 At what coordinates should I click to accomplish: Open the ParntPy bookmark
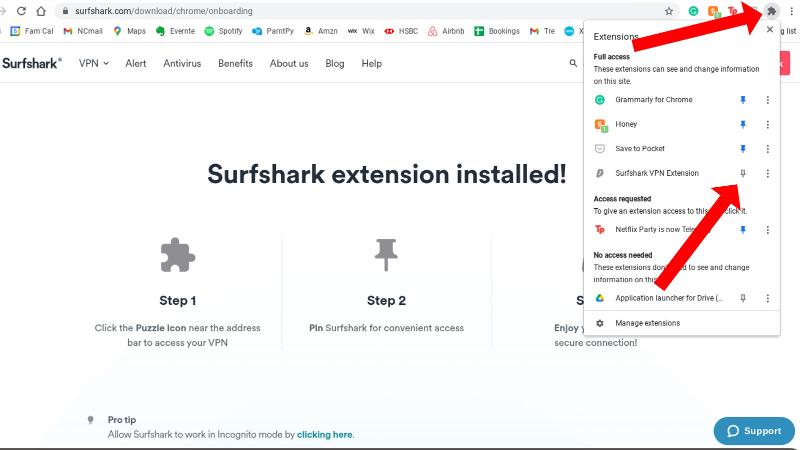pos(272,31)
